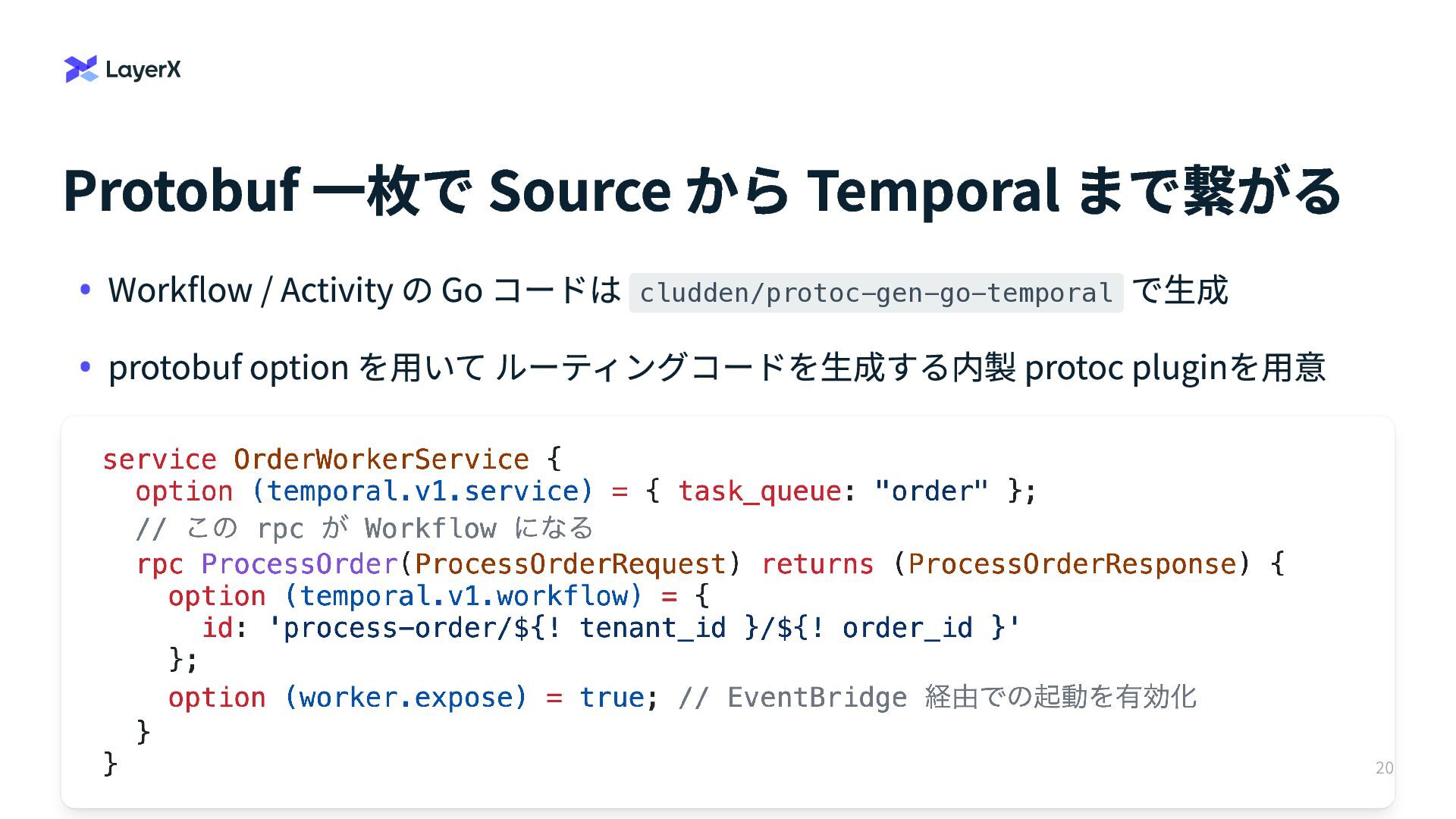This screenshot has height=819, width=1456.
Task: Click the worker.expose option name
Action: [406, 697]
